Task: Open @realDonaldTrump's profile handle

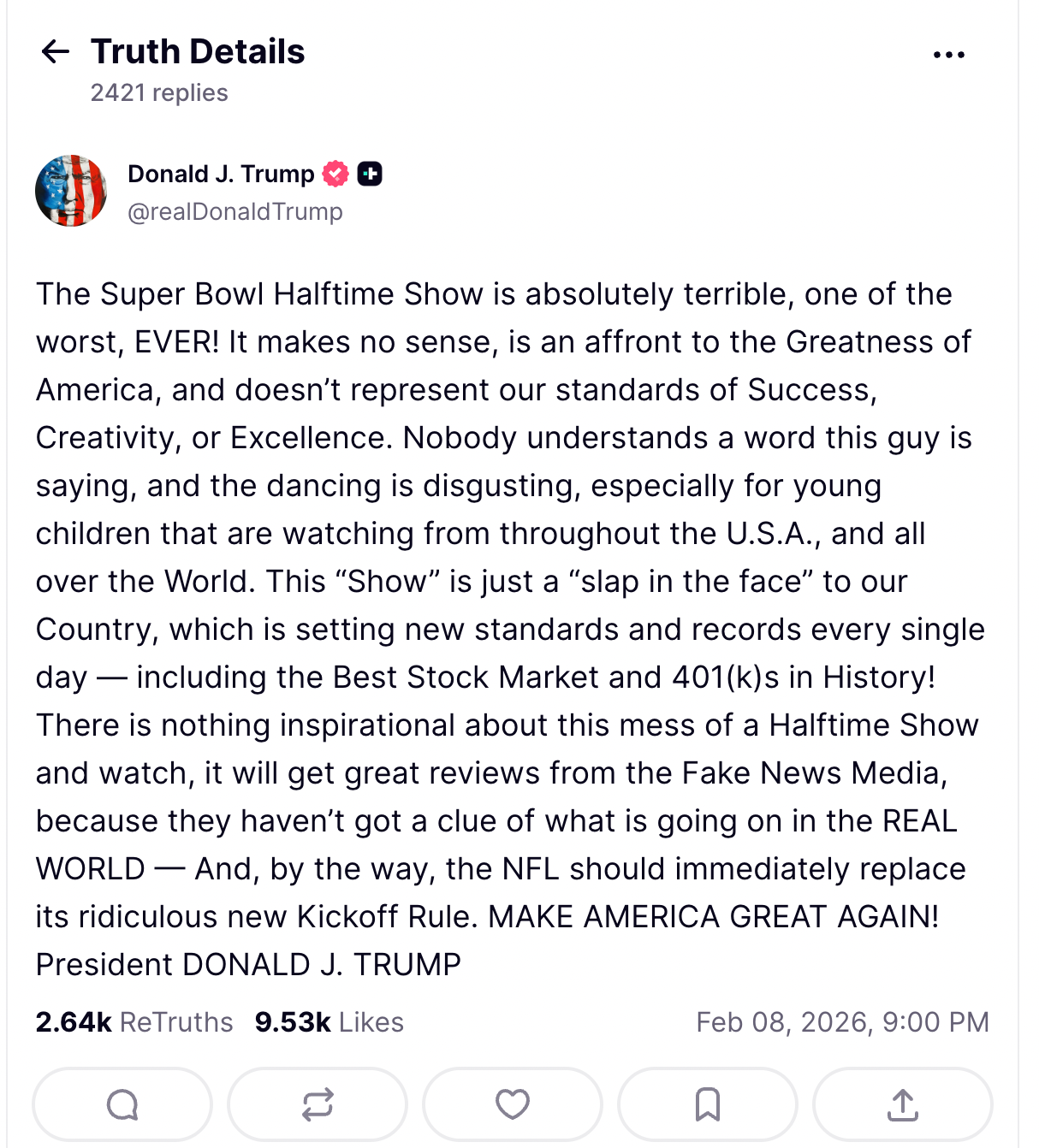Action: [235, 211]
